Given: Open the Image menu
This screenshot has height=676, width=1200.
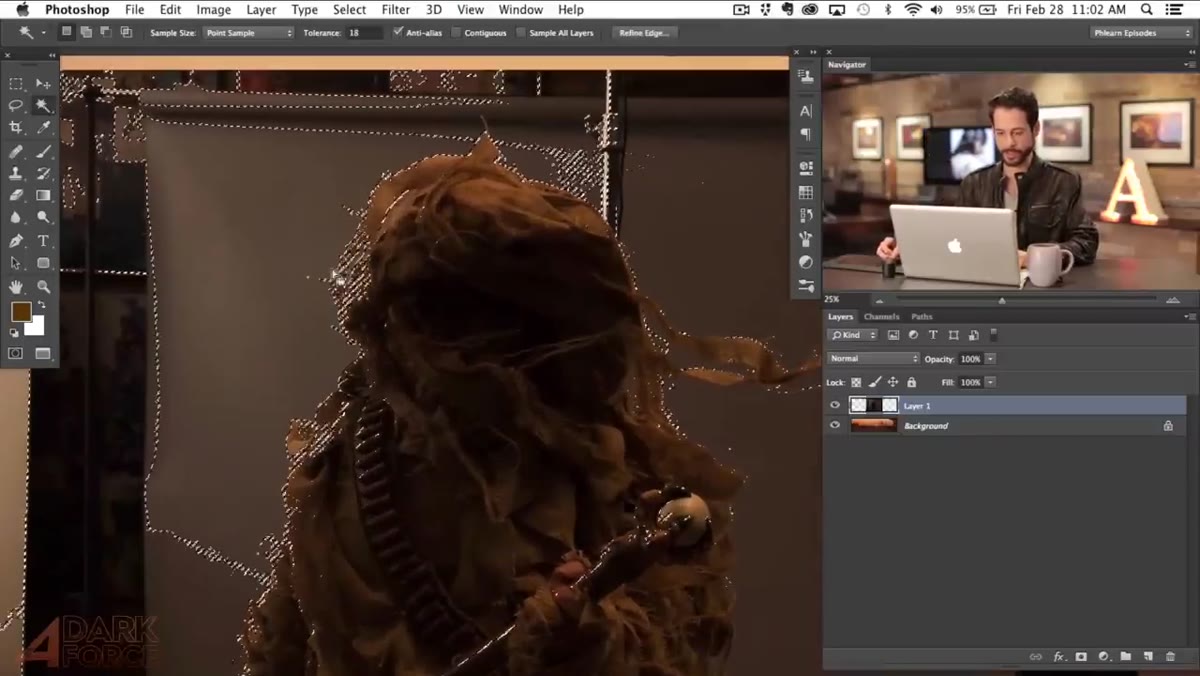Looking at the screenshot, I should (x=213, y=9).
